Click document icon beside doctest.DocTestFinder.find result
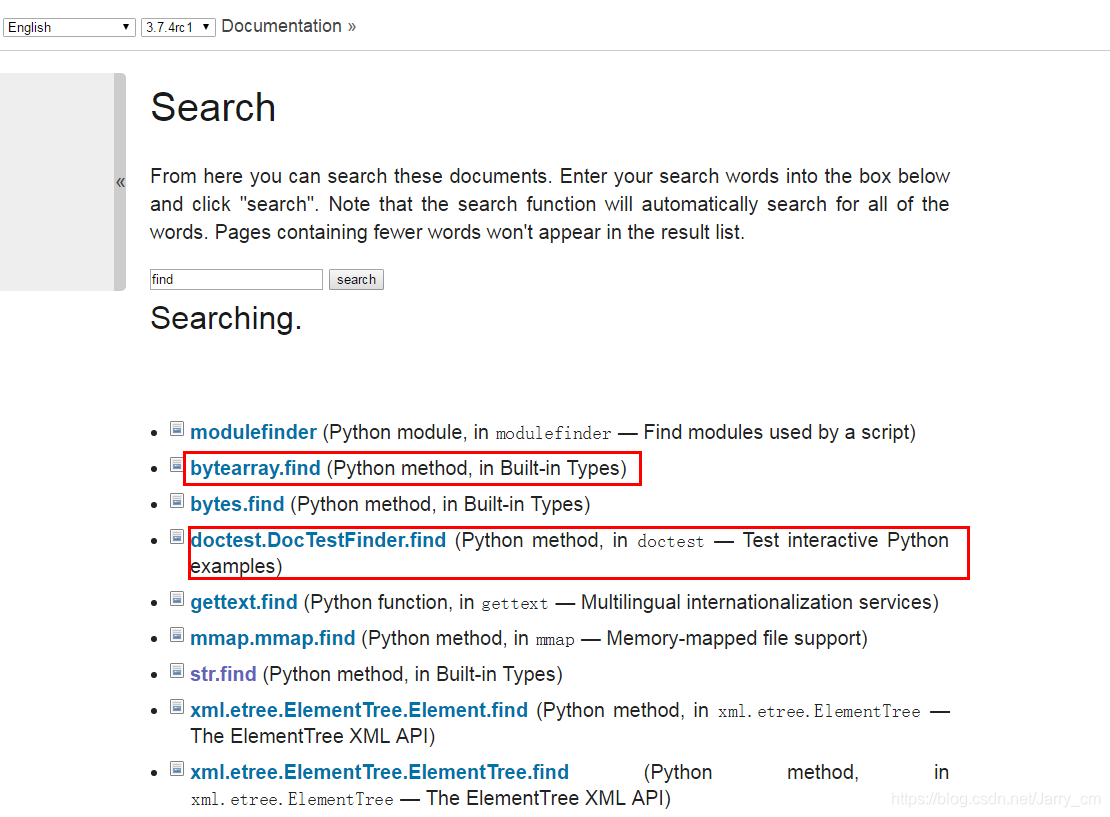The image size is (1110, 817). coord(177,537)
